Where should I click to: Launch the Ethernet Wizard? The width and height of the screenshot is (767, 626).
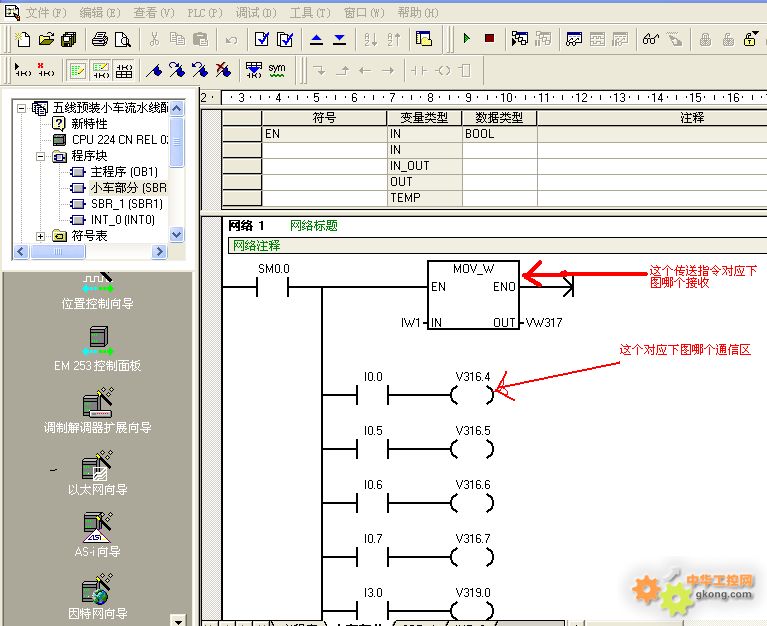[97, 473]
